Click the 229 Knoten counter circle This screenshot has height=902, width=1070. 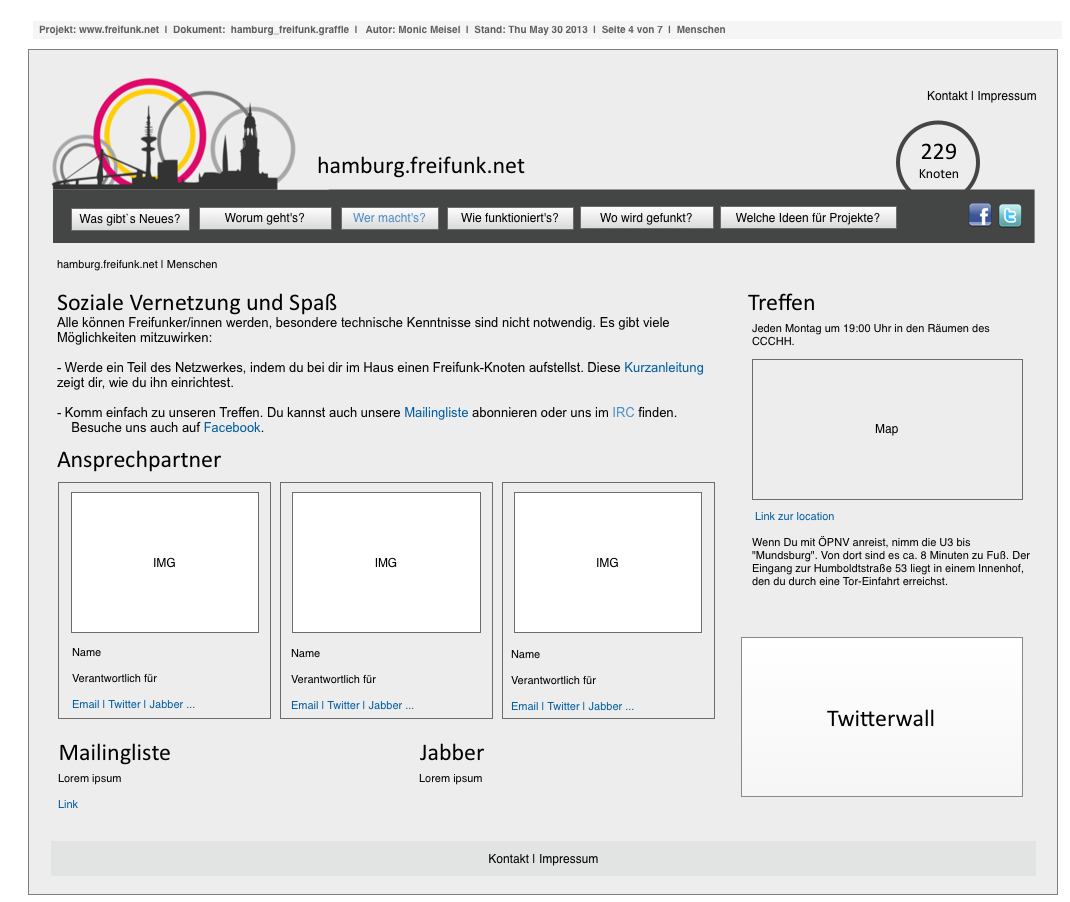click(x=938, y=159)
